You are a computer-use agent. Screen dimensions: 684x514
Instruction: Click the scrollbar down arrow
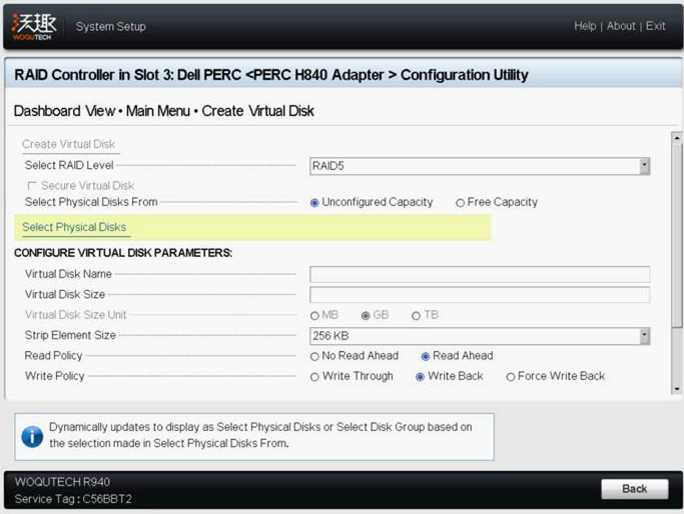click(x=677, y=389)
